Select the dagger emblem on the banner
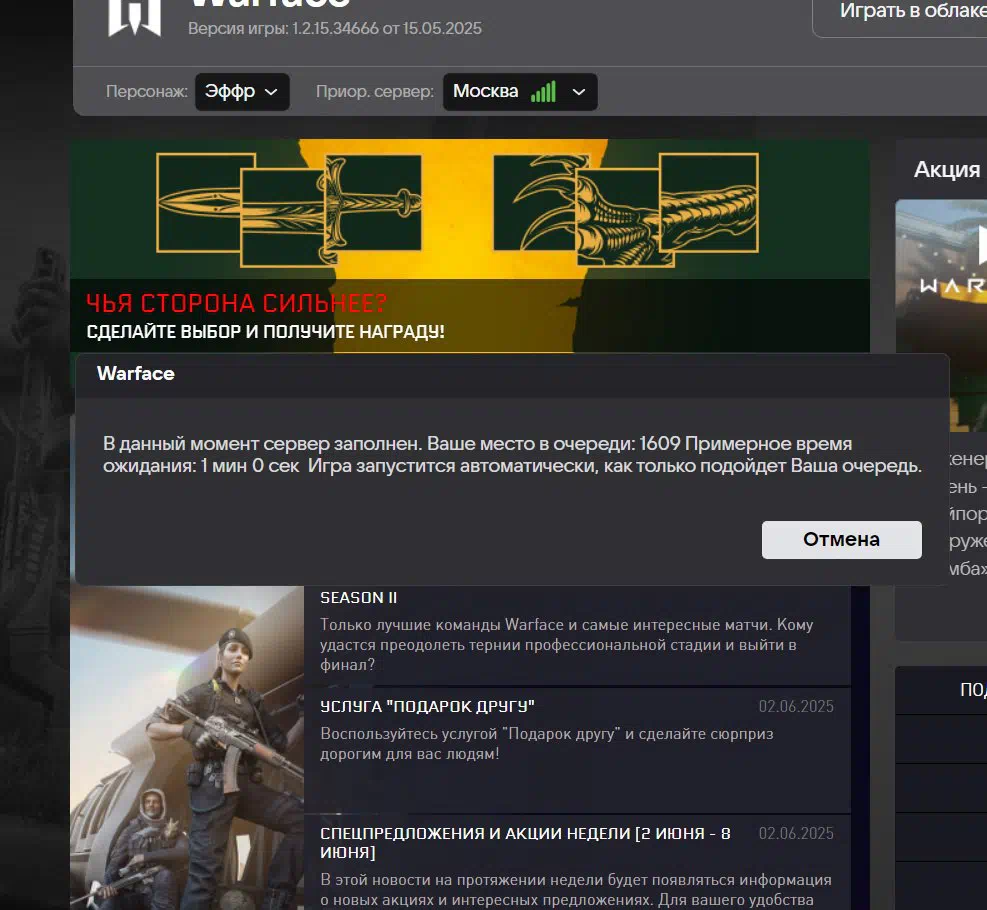This screenshot has height=910, width=987. pyautogui.click(x=289, y=208)
